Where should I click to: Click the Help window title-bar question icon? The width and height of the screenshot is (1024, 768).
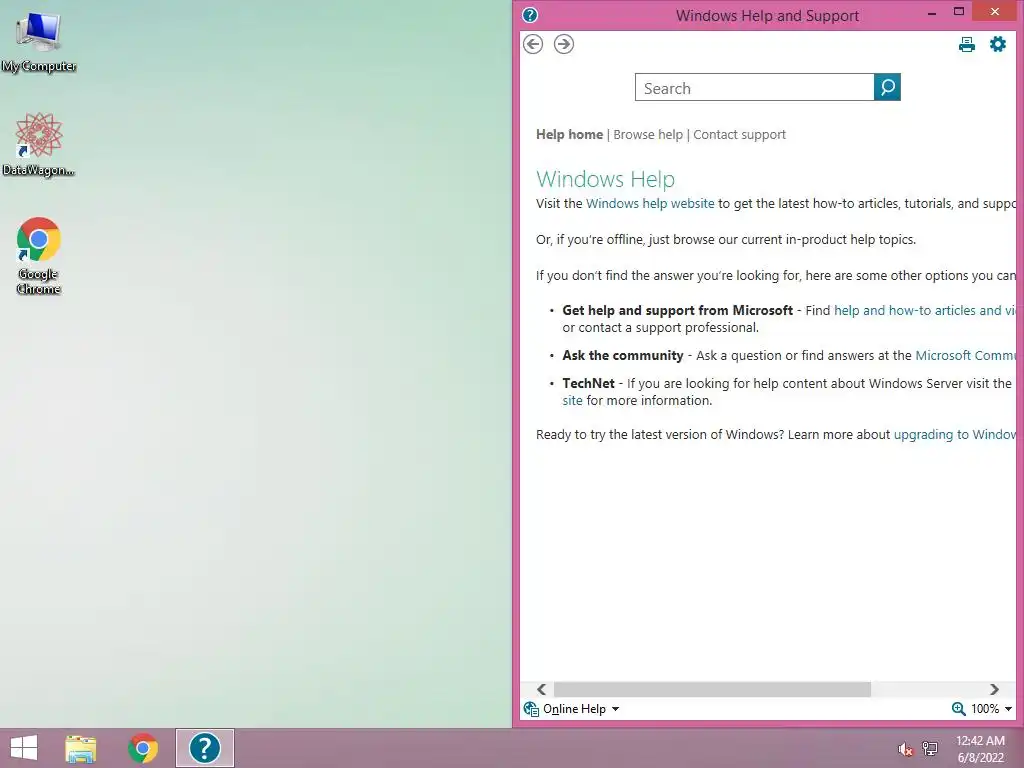530,15
